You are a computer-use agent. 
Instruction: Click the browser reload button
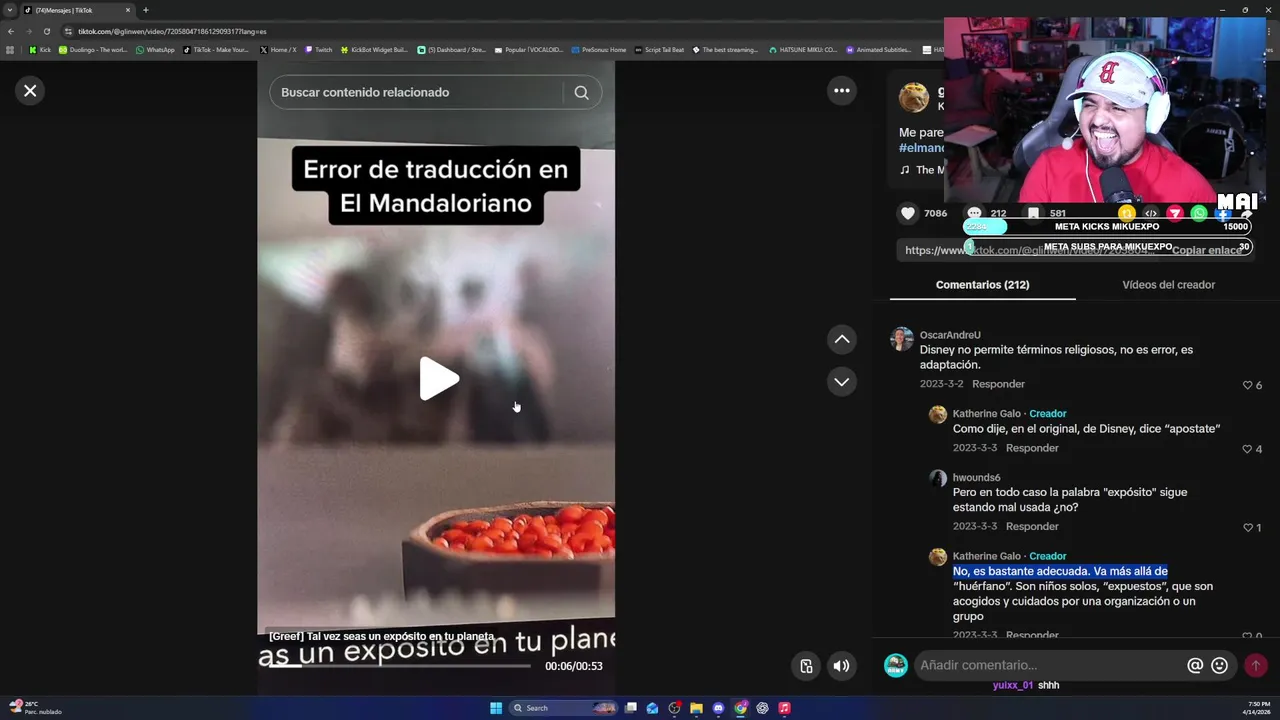[46, 31]
